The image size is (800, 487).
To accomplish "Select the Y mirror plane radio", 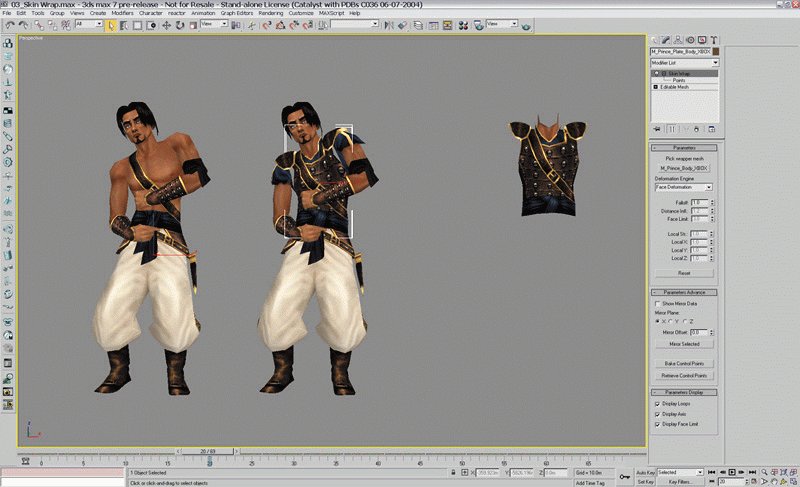I will tap(670, 322).
